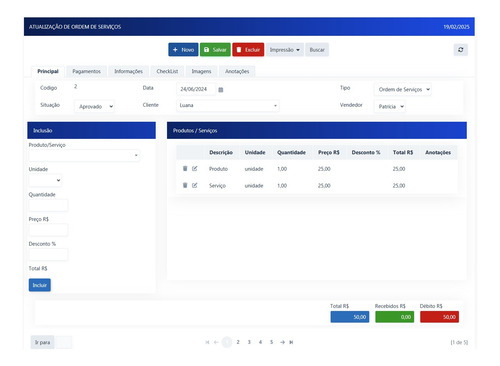Click the green Salvar button
Image resolution: width=500 pixels, height=366 pixels.
pos(215,50)
